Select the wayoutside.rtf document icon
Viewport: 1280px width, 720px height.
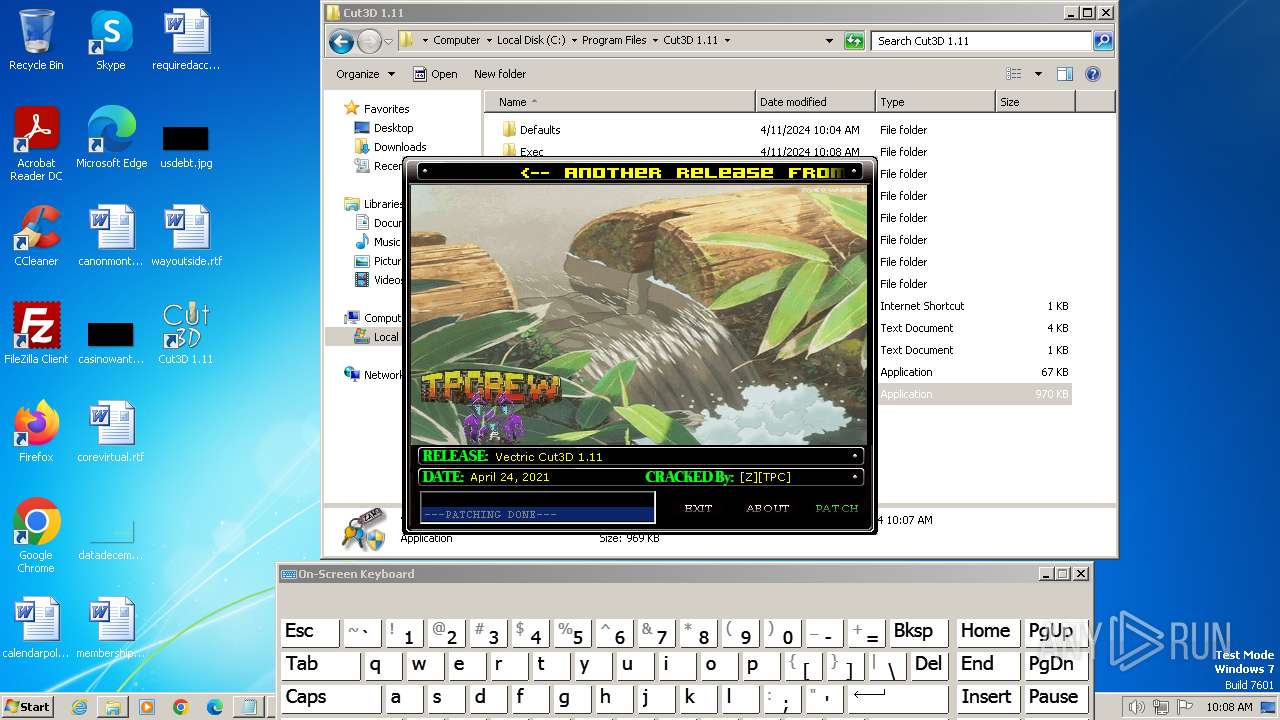(x=186, y=235)
